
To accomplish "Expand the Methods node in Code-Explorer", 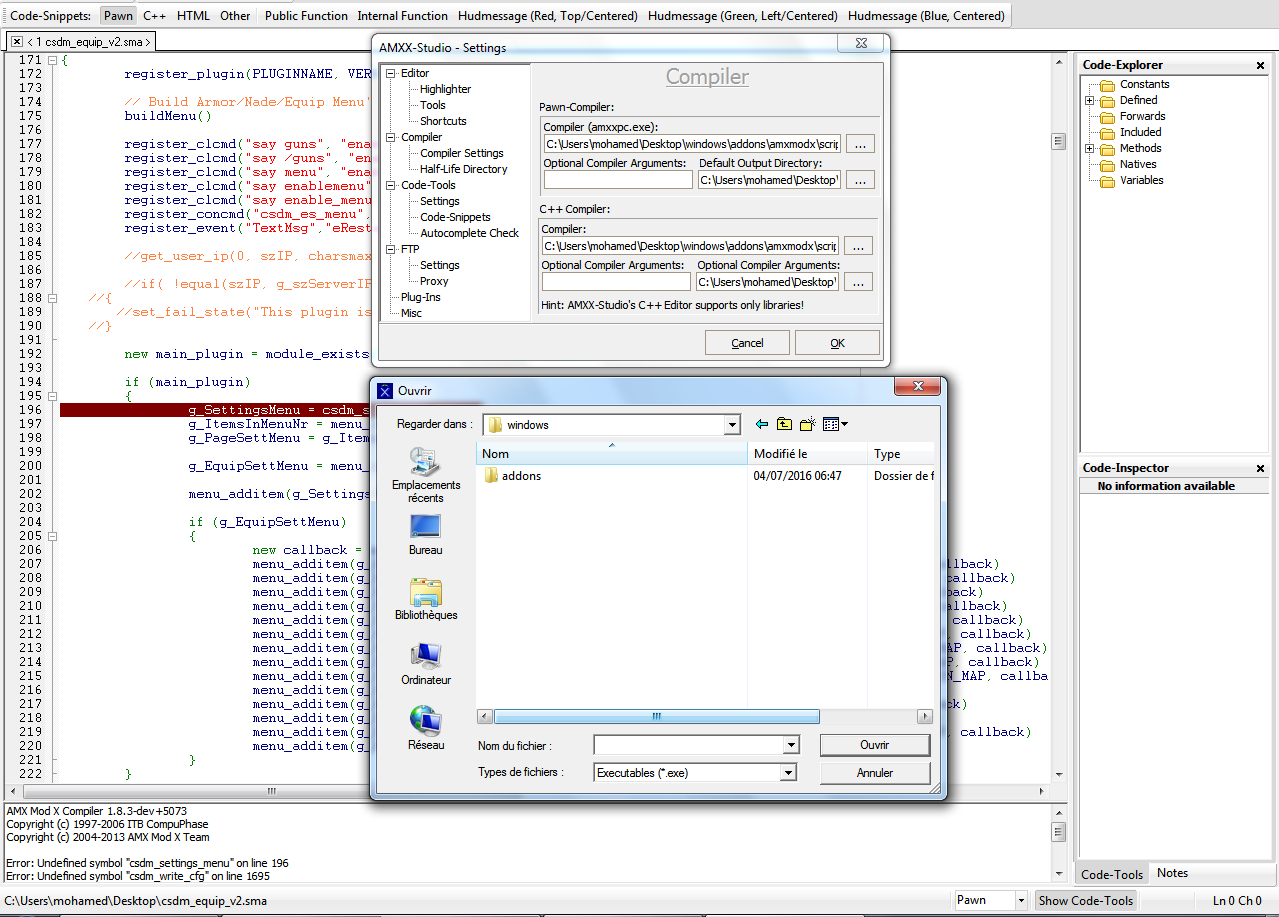I will click(x=1089, y=148).
